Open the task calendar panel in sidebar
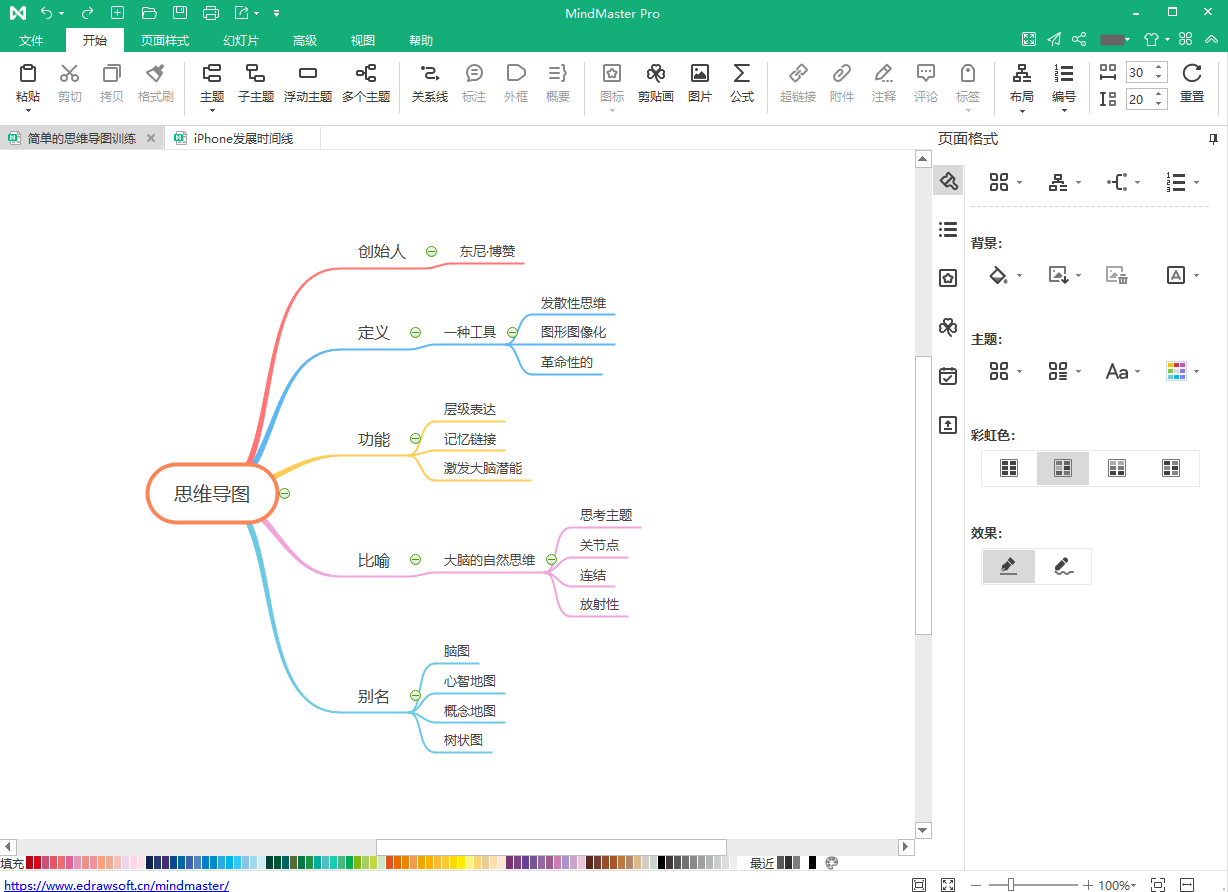1228x892 pixels. click(x=948, y=376)
